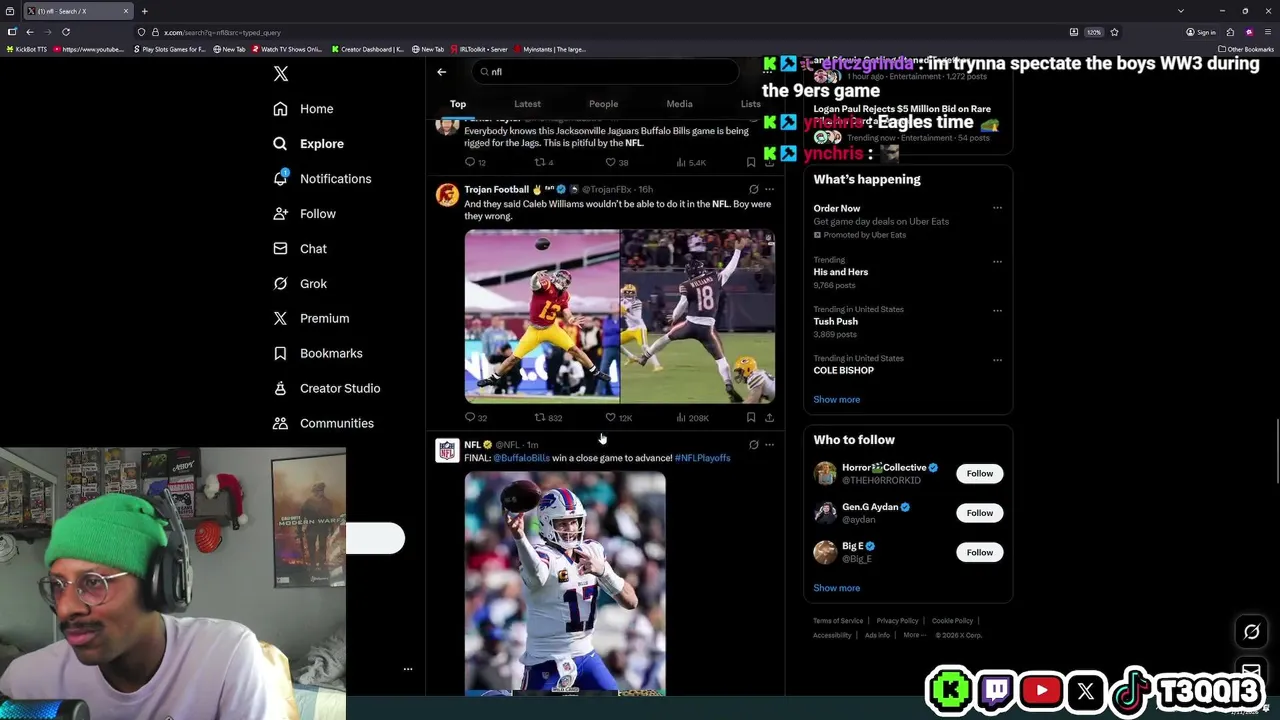The height and width of the screenshot is (720, 1280).
Task: Reply to the Trojan Football post
Action: (x=476, y=418)
